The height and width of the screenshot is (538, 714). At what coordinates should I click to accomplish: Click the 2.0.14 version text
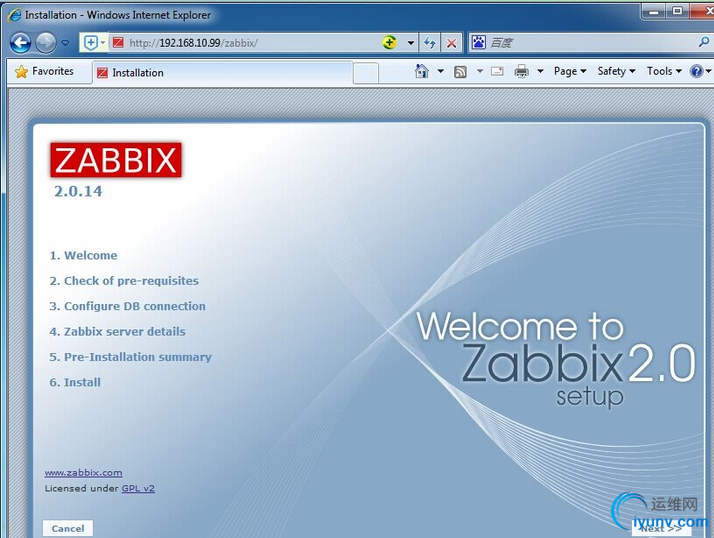click(x=78, y=191)
